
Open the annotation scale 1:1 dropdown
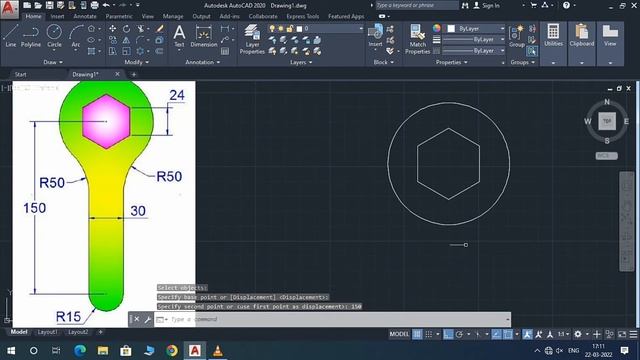[563, 334]
